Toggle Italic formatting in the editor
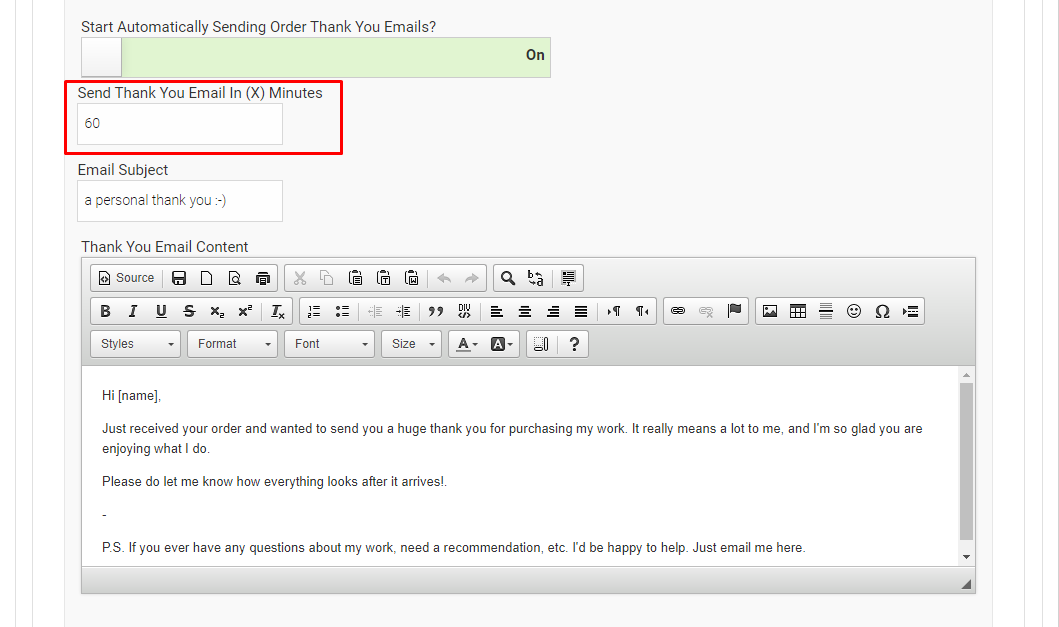 point(133,311)
